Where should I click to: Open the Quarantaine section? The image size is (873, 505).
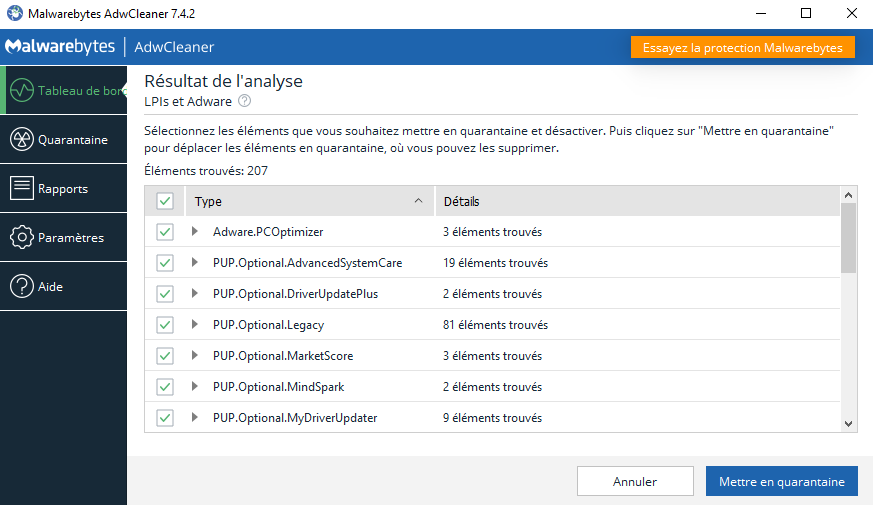[63, 139]
